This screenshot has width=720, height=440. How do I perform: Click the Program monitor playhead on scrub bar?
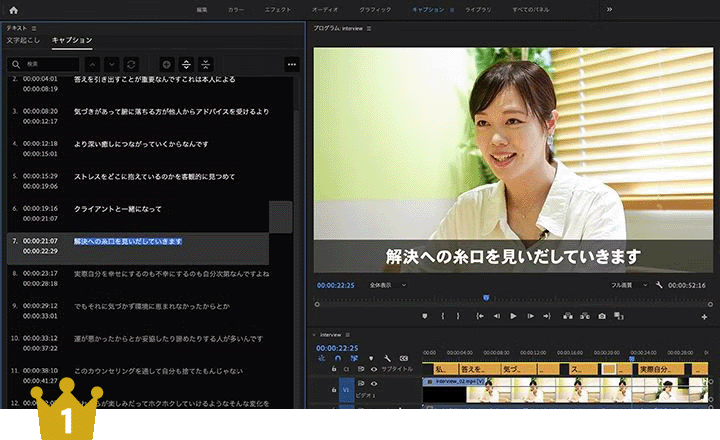coord(486,297)
